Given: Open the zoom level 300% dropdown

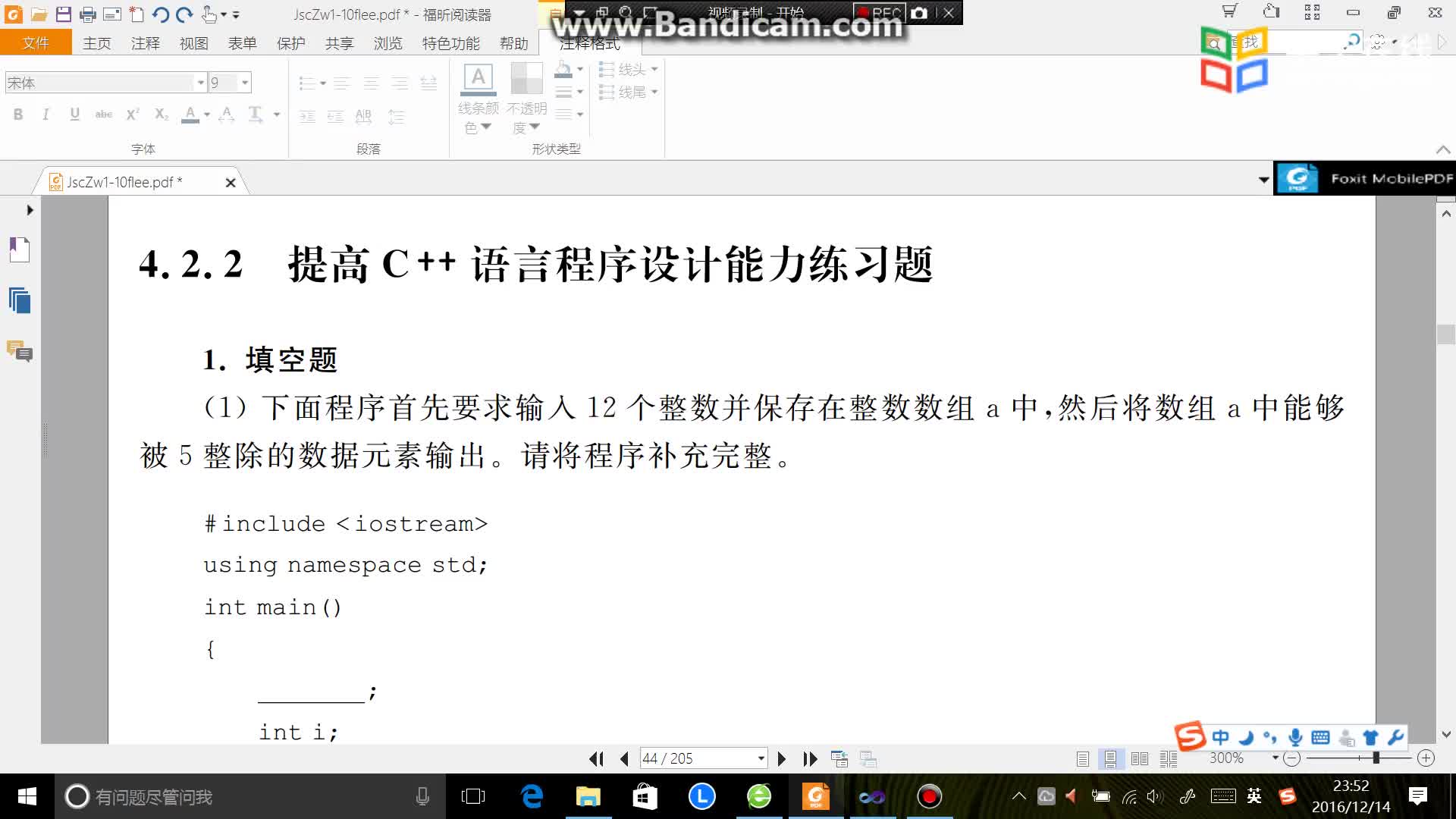Looking at the screenshot, I should (1275, 758).
